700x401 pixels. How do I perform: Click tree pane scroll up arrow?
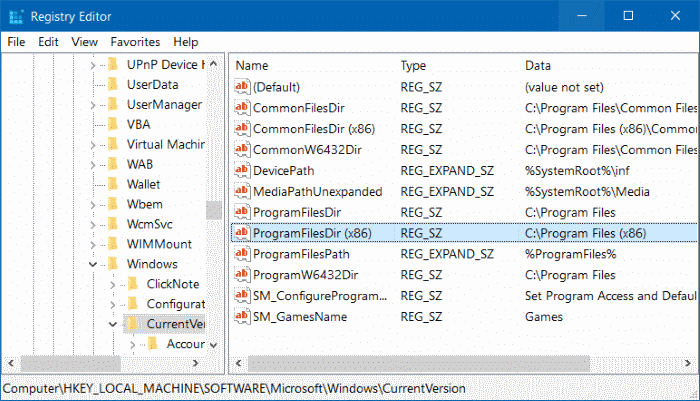click(x=214, y=64)
